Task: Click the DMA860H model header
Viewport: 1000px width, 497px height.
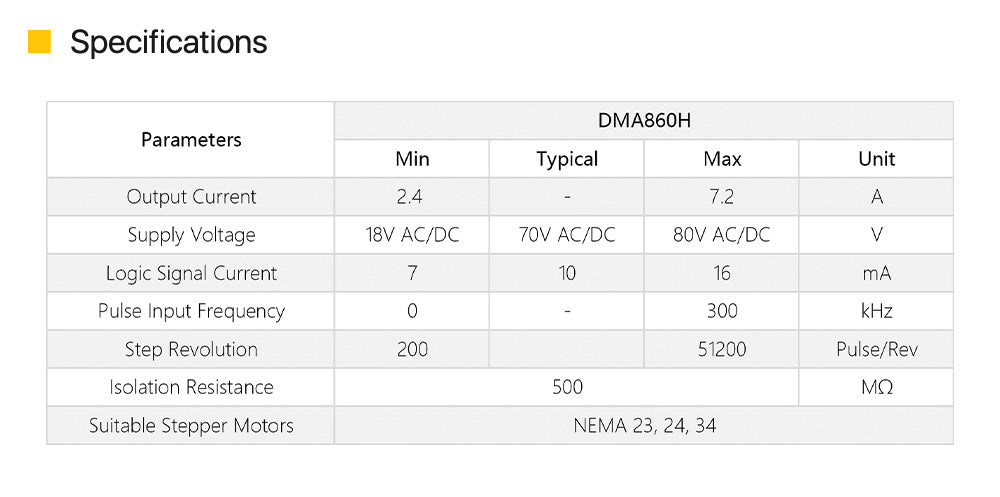Action: point(643,121)
